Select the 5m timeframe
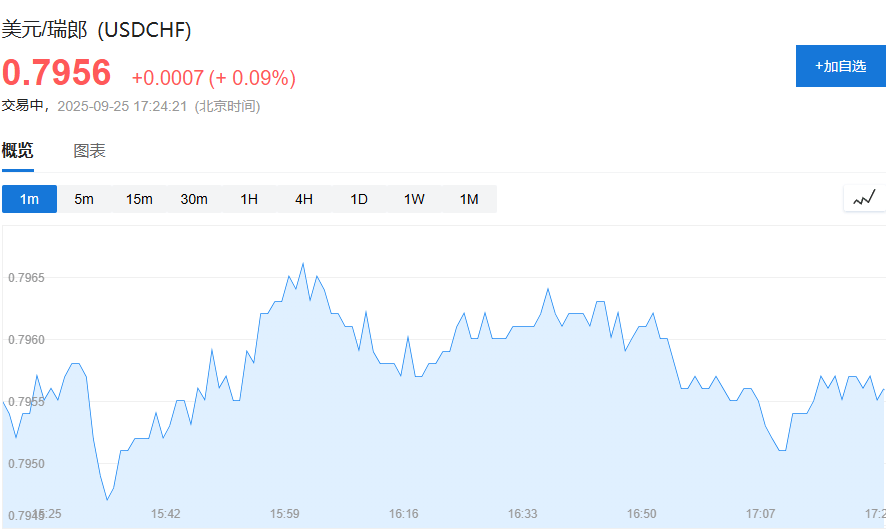Image resolution: width=886 pixels, height=532 pixels. coord(84,199)
